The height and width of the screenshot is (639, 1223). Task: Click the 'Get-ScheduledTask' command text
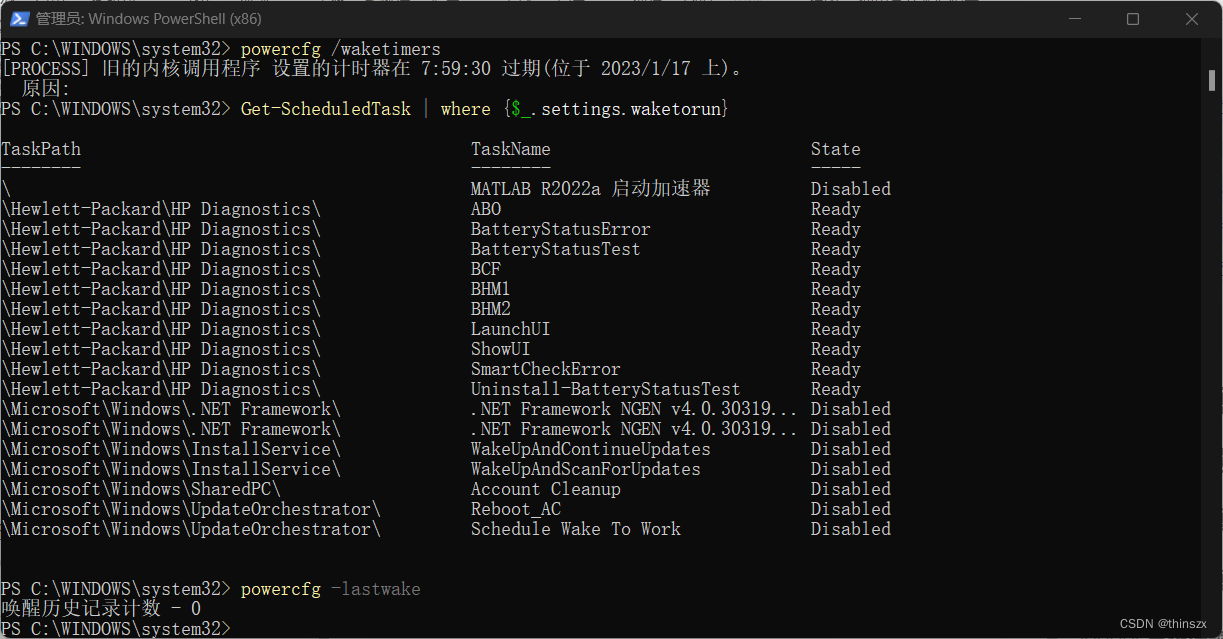pos(326,109)
